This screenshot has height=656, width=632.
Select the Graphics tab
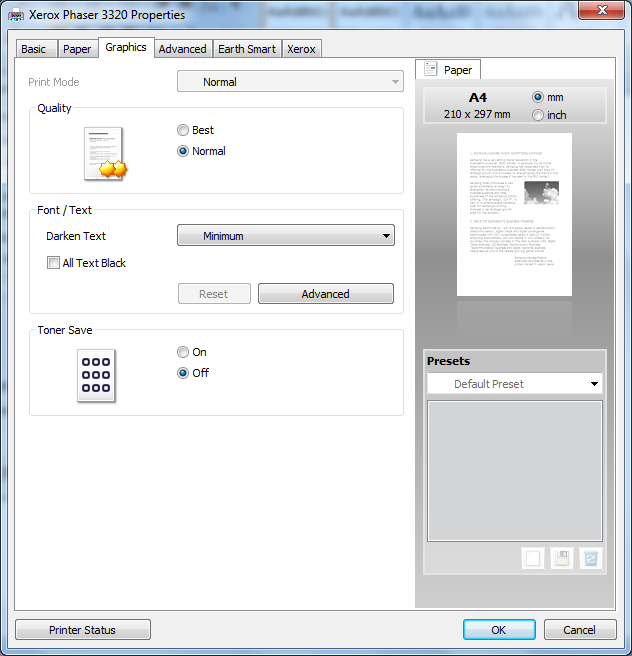tap(126, 47)
